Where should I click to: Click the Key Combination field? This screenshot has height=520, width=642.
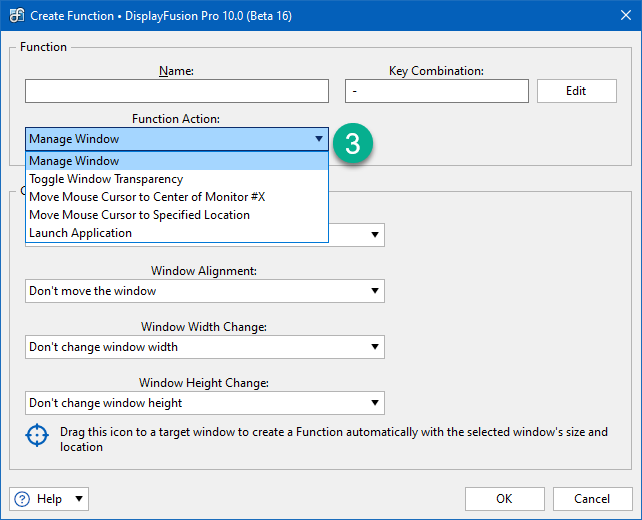click(x=436, y=91)
